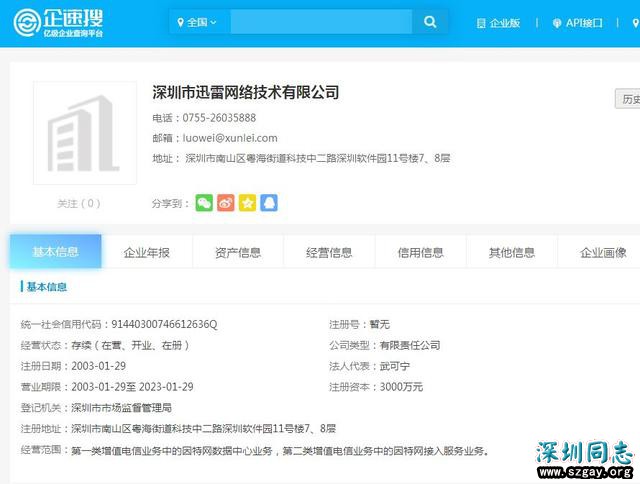640x484 pixels.
Task: Click 关注 (0) under the company logo
Action: (x=79, y=203)
